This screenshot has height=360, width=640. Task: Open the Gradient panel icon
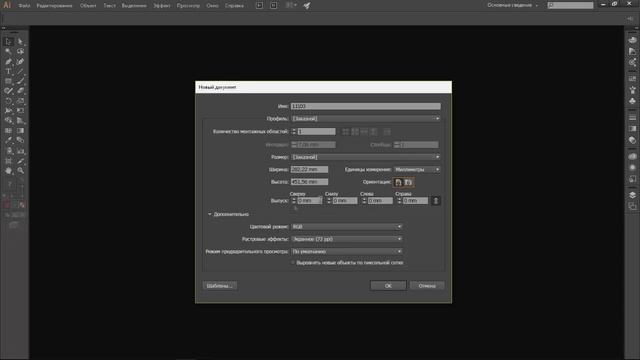pos(632,129)
